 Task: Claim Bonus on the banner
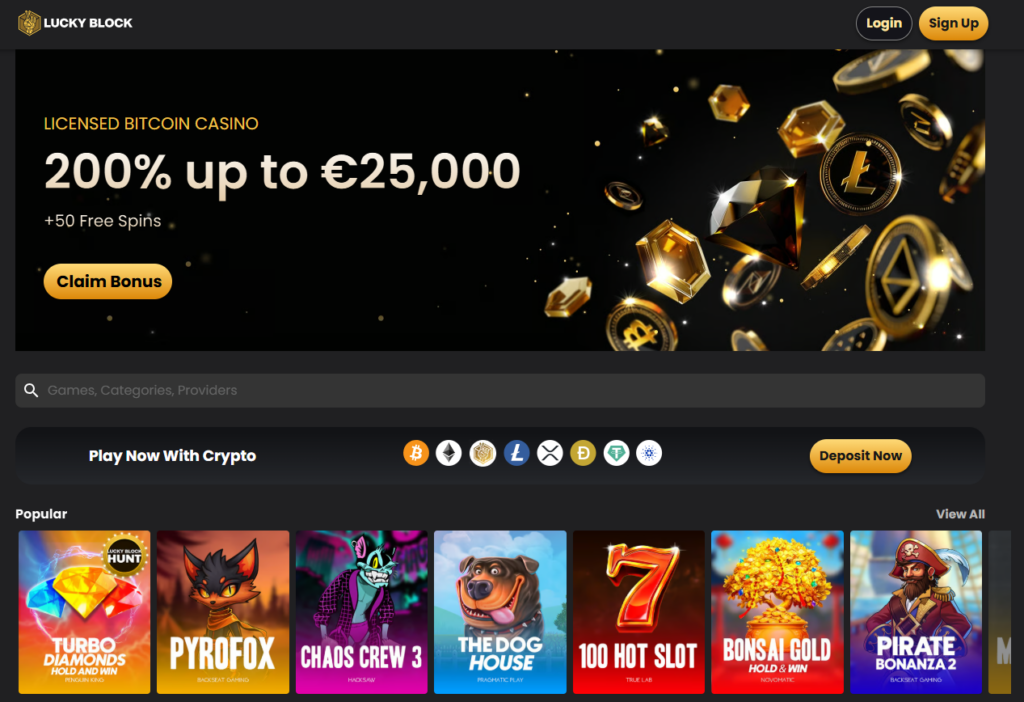point(108,281)
